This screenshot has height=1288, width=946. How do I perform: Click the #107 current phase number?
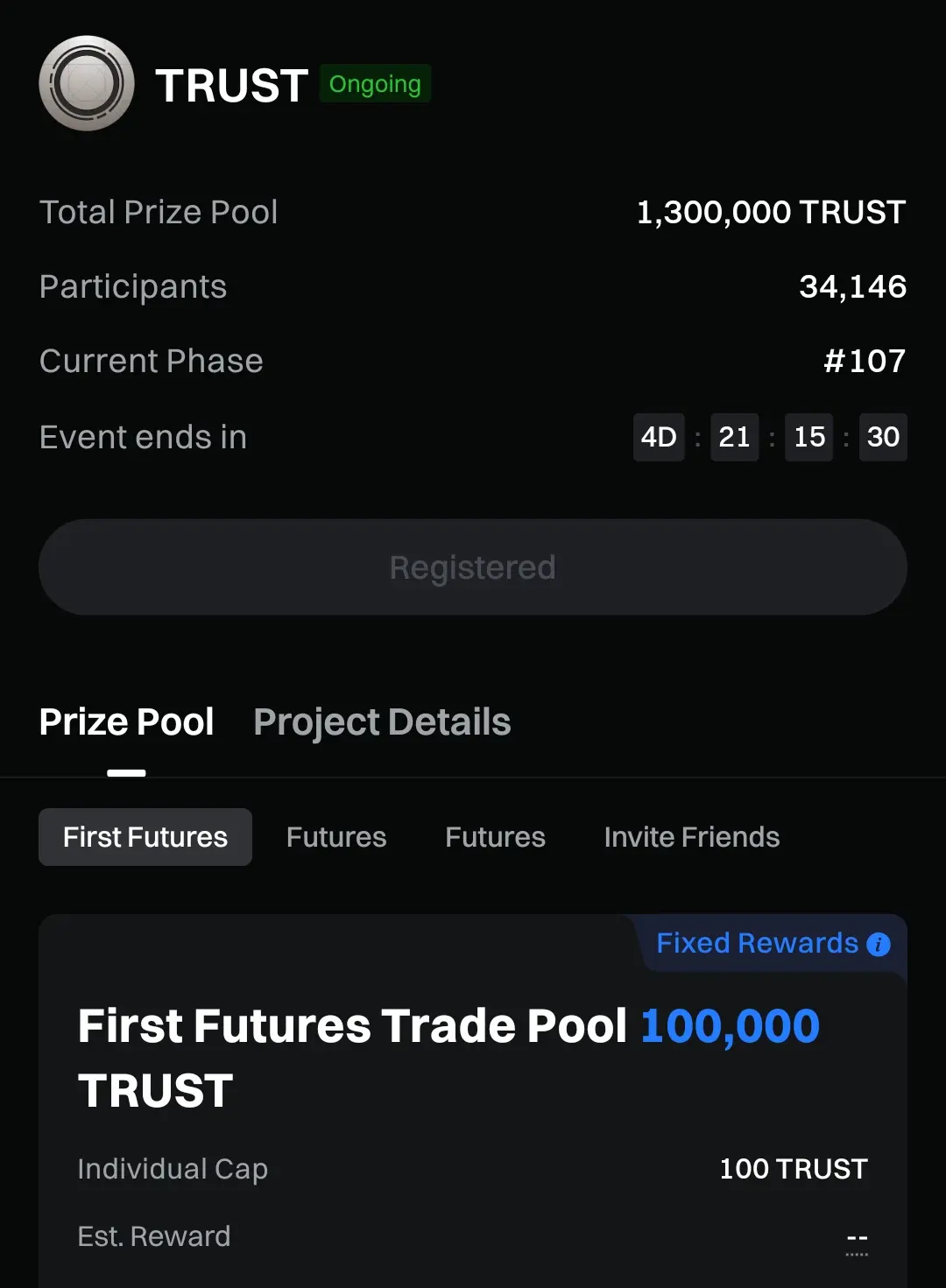tap(865, 362)
